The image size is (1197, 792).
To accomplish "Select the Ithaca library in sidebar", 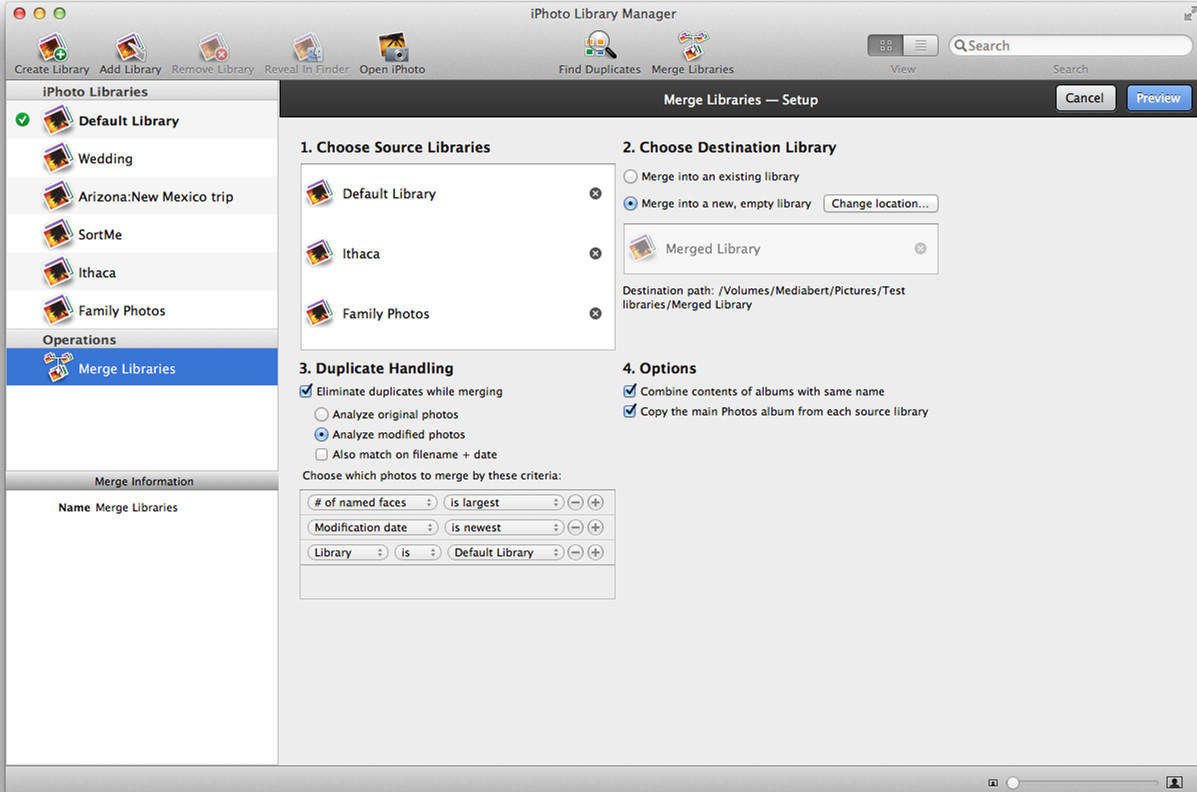I will [142, 273].
